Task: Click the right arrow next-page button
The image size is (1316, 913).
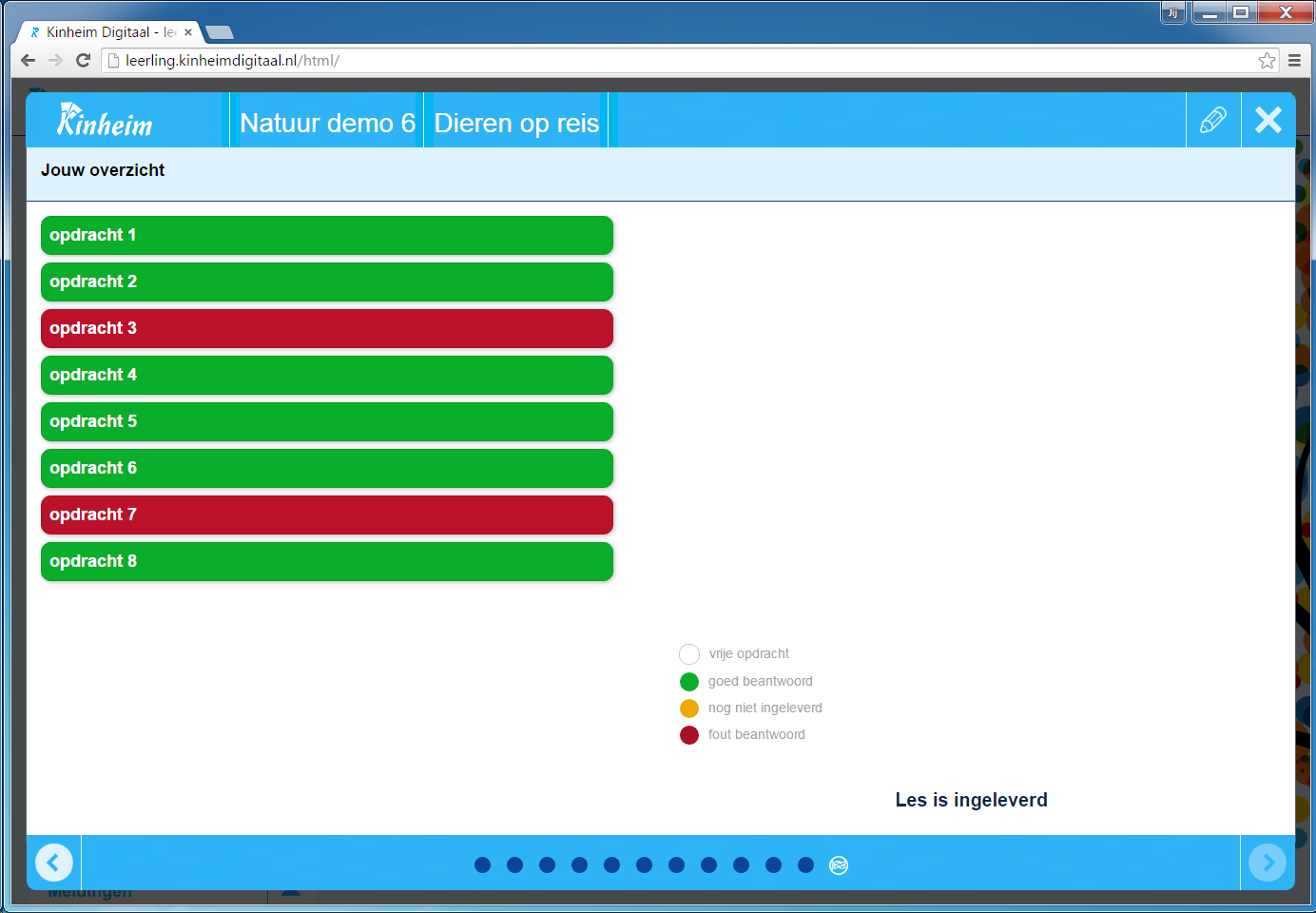Action: pos(1268,863)
